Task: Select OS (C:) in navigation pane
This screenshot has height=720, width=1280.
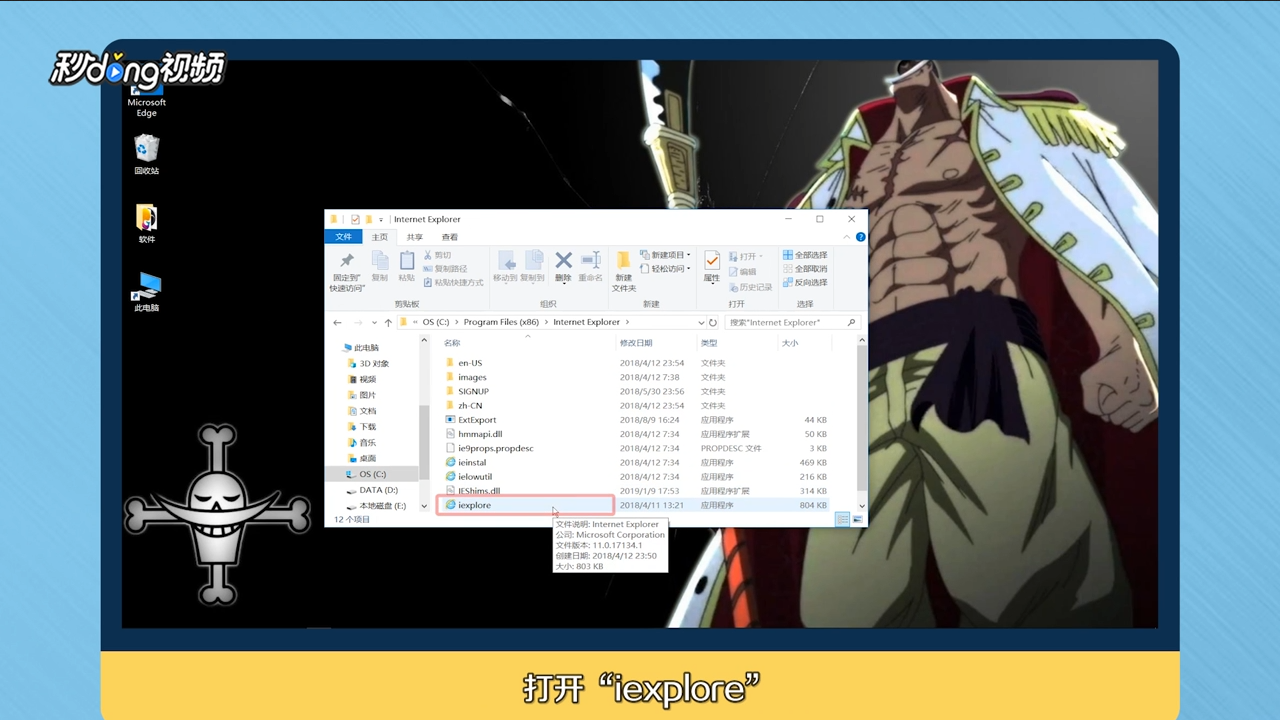Action: pos(373,474)
